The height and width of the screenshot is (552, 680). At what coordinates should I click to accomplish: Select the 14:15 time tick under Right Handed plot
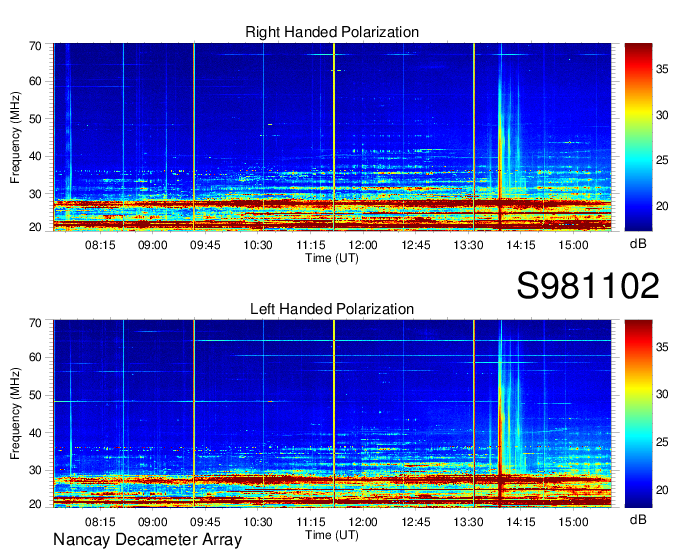(521, 245)
